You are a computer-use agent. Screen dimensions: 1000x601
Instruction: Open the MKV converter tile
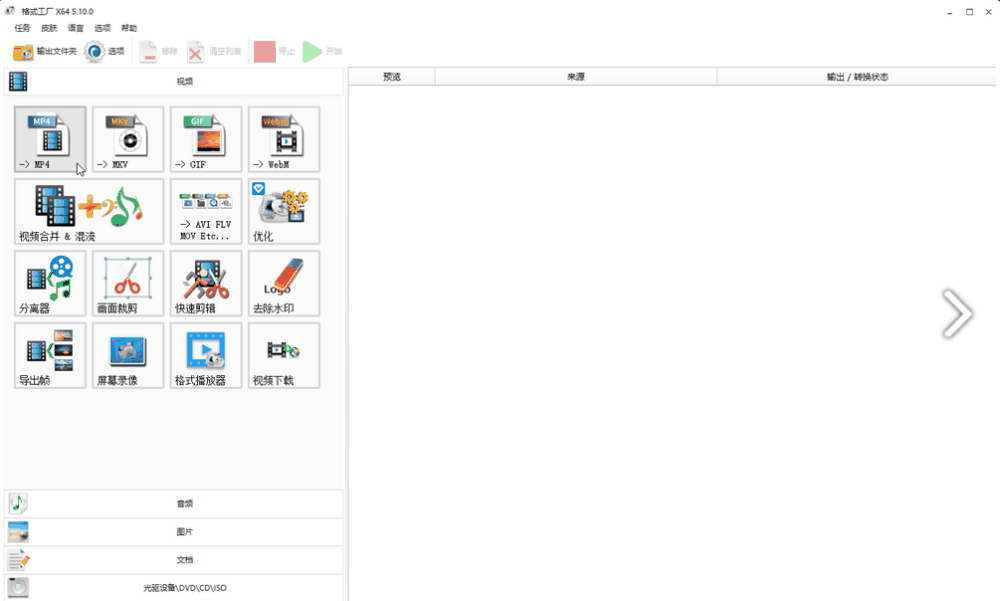coord(128,139)
